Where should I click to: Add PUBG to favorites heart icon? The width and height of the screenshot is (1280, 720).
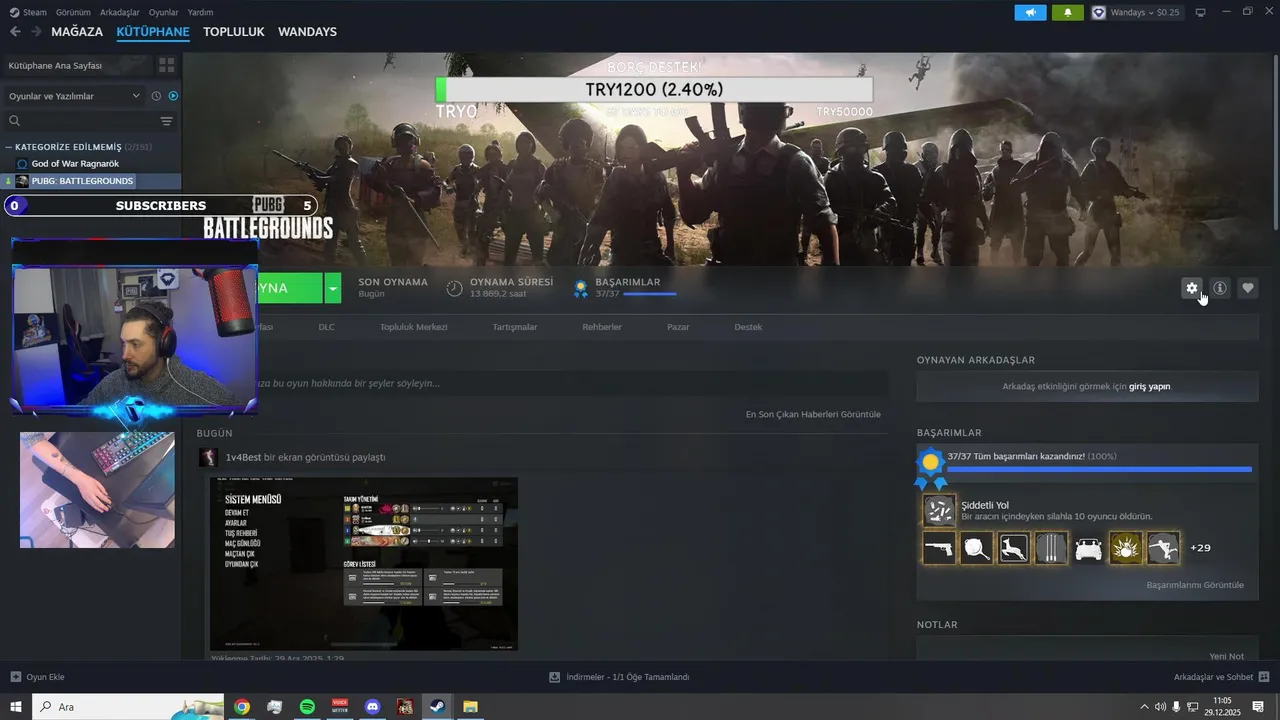[1247, 288]
